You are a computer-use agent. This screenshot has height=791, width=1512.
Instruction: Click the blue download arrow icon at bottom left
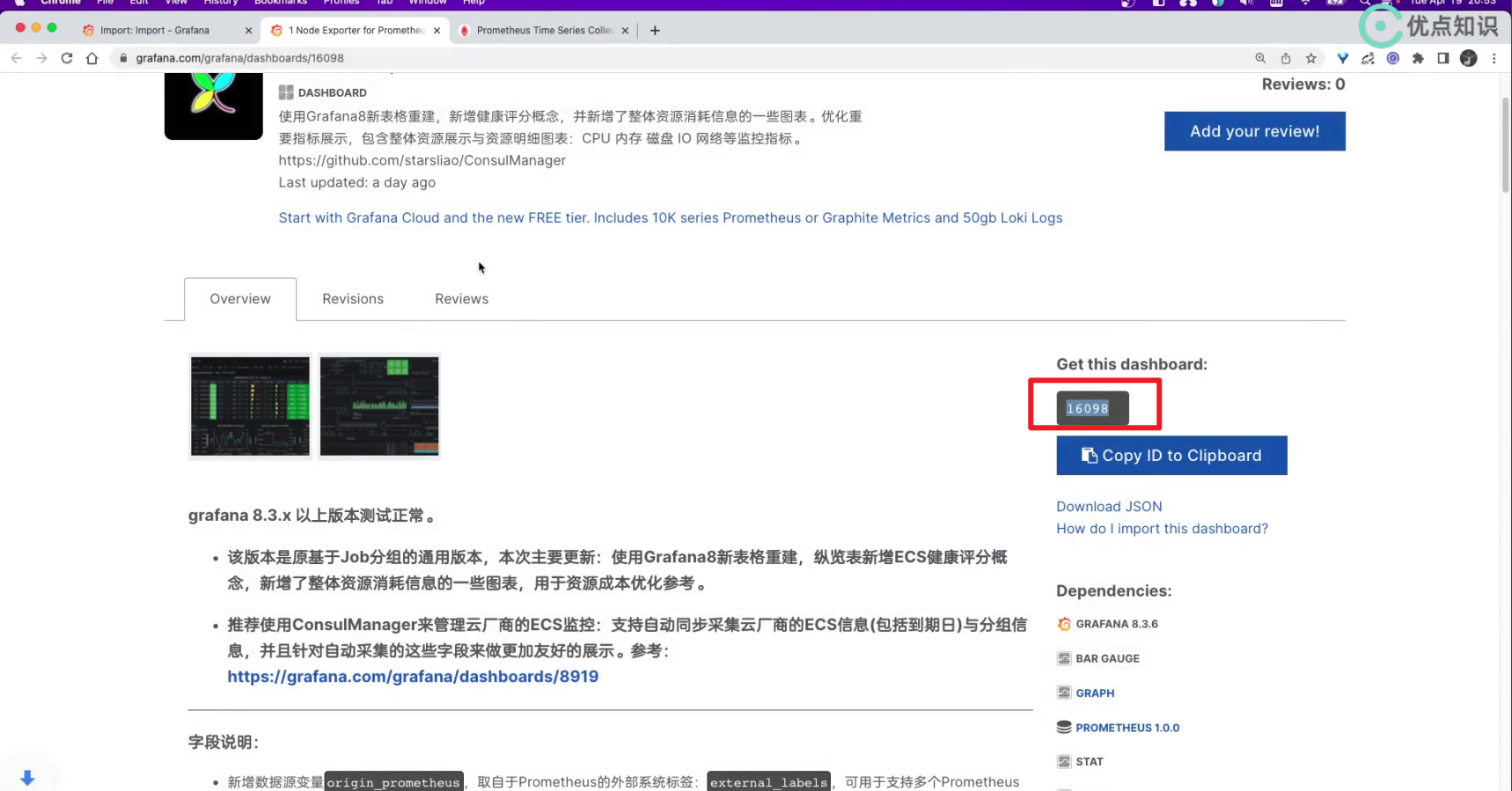pos(27,778)
